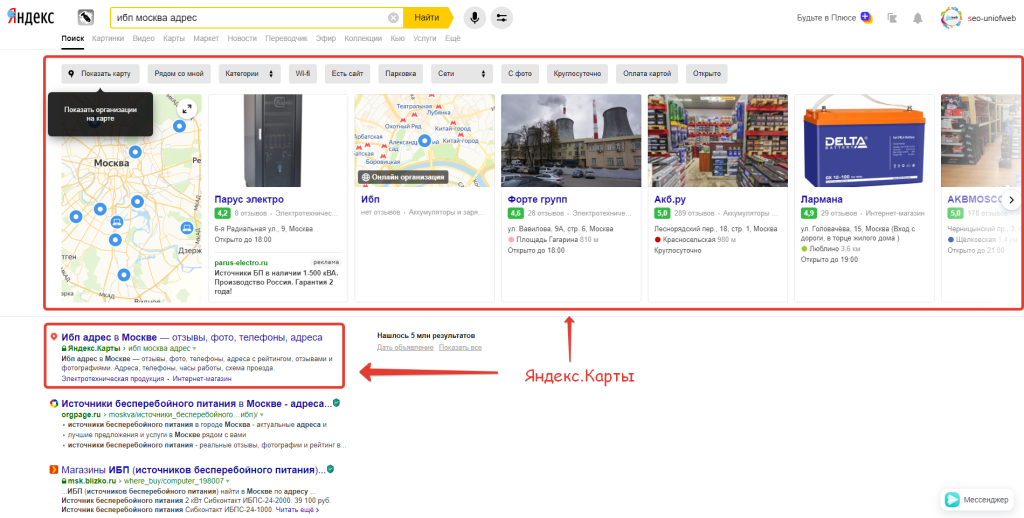The image size is (1024, 518).
Task: Click the Акб.ру store interior photo
Action: (718, 140)
